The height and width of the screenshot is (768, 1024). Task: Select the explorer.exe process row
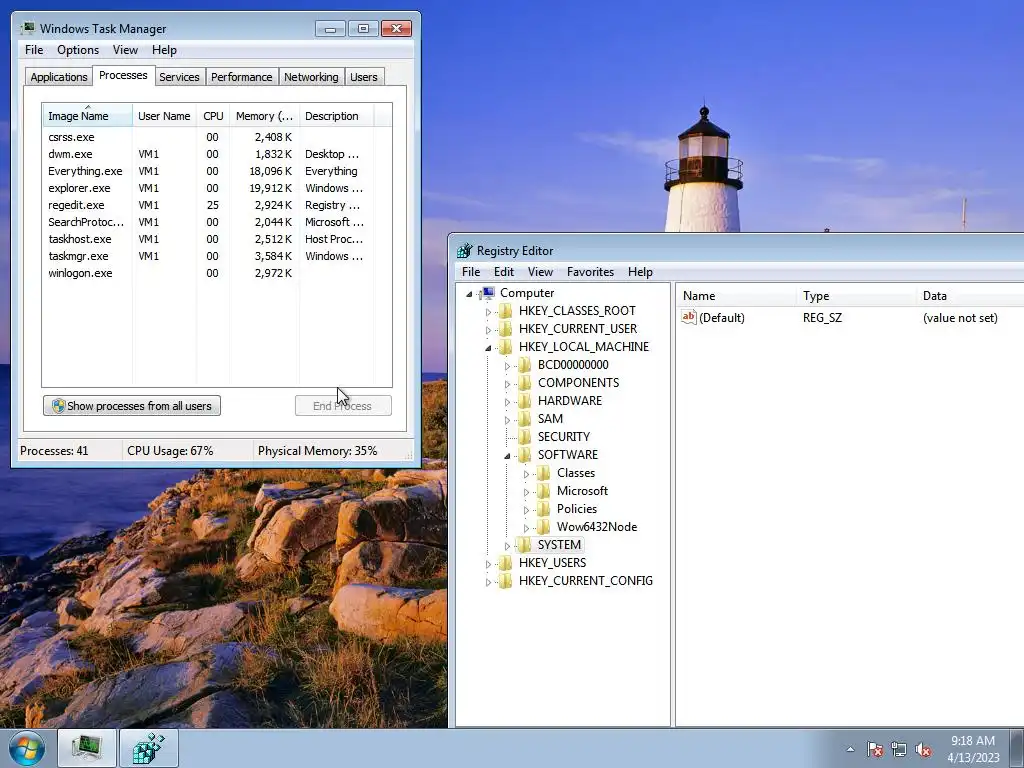[x=217, y=188]
